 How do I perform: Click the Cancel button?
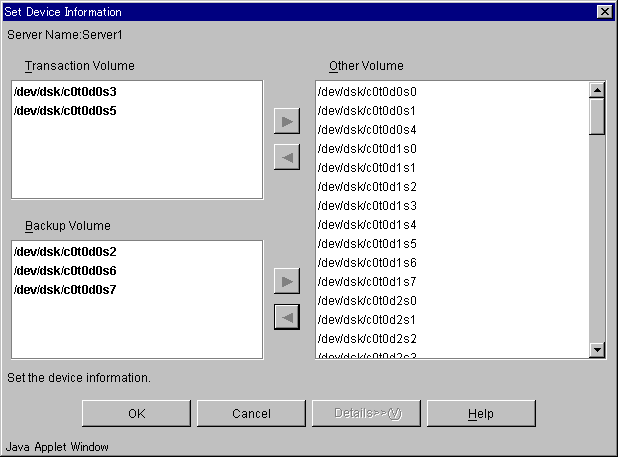[251, 413]
